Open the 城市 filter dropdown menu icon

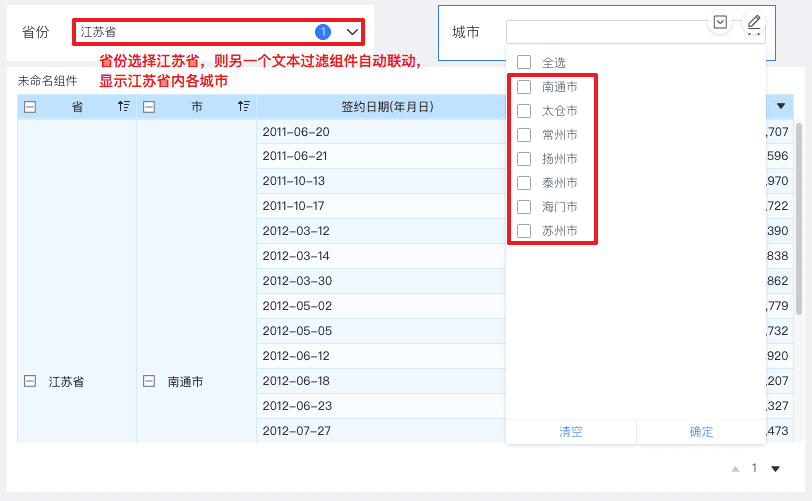pos(720,22)
